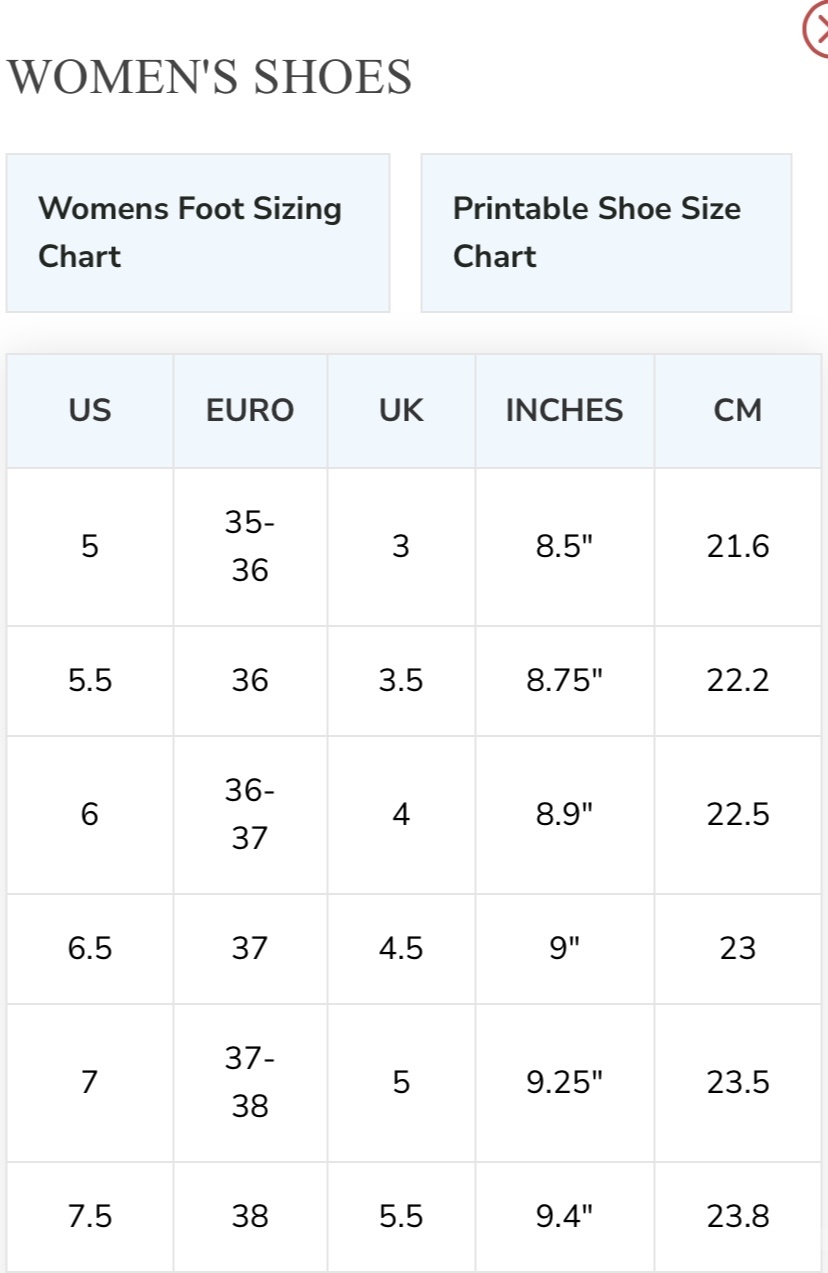Click the EURO column header

[x=250, y=411]
